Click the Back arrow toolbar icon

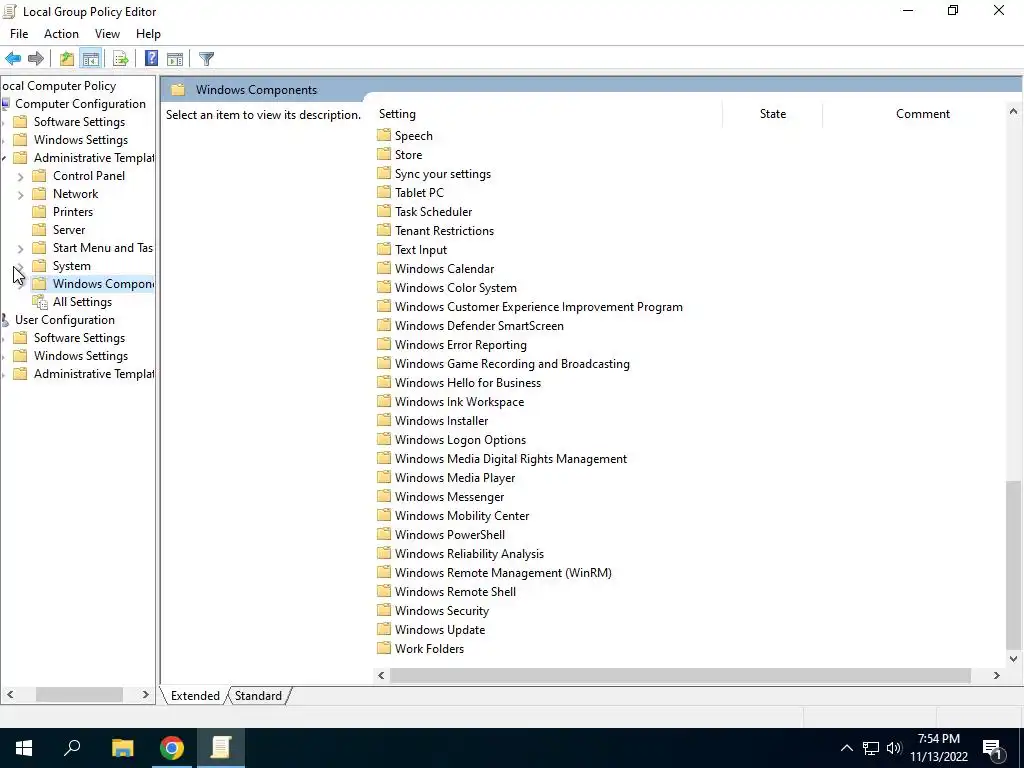tap(13, 59)
